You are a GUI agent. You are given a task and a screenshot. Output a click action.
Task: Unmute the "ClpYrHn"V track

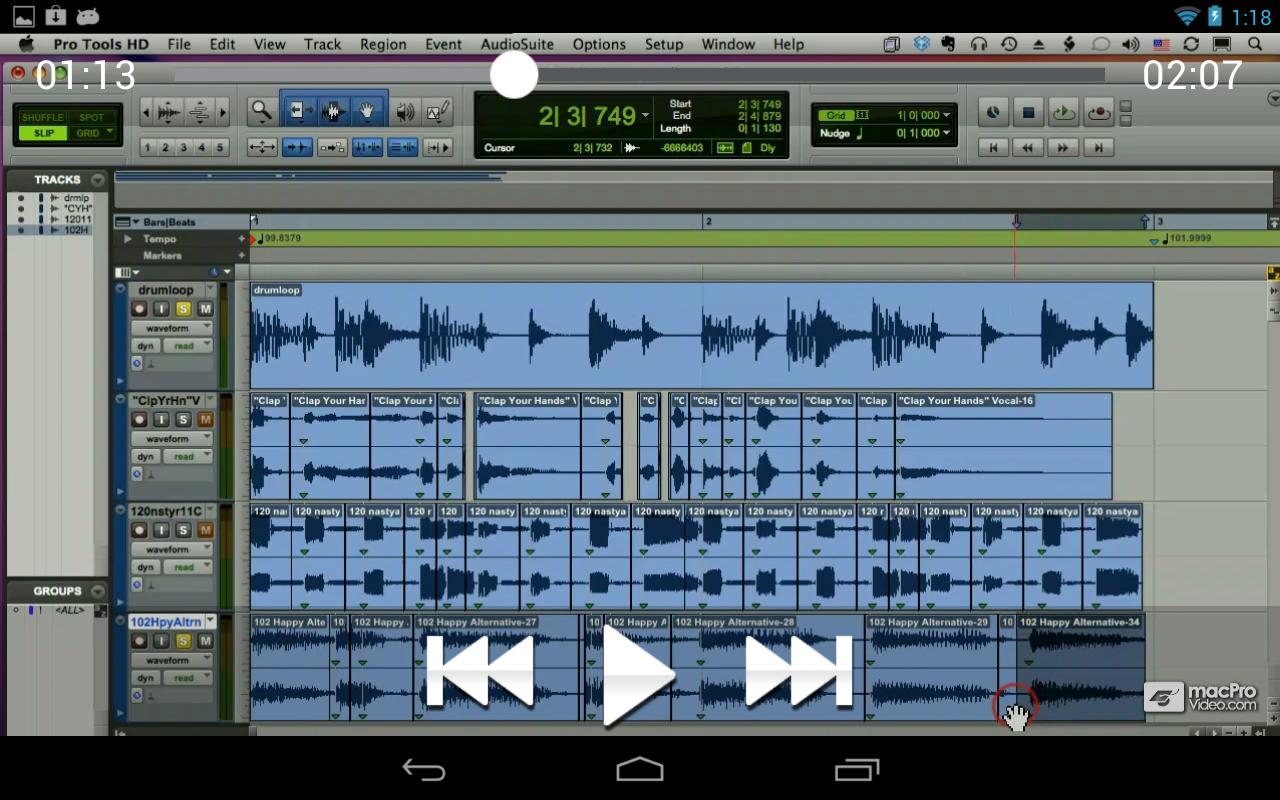point(205,420)
